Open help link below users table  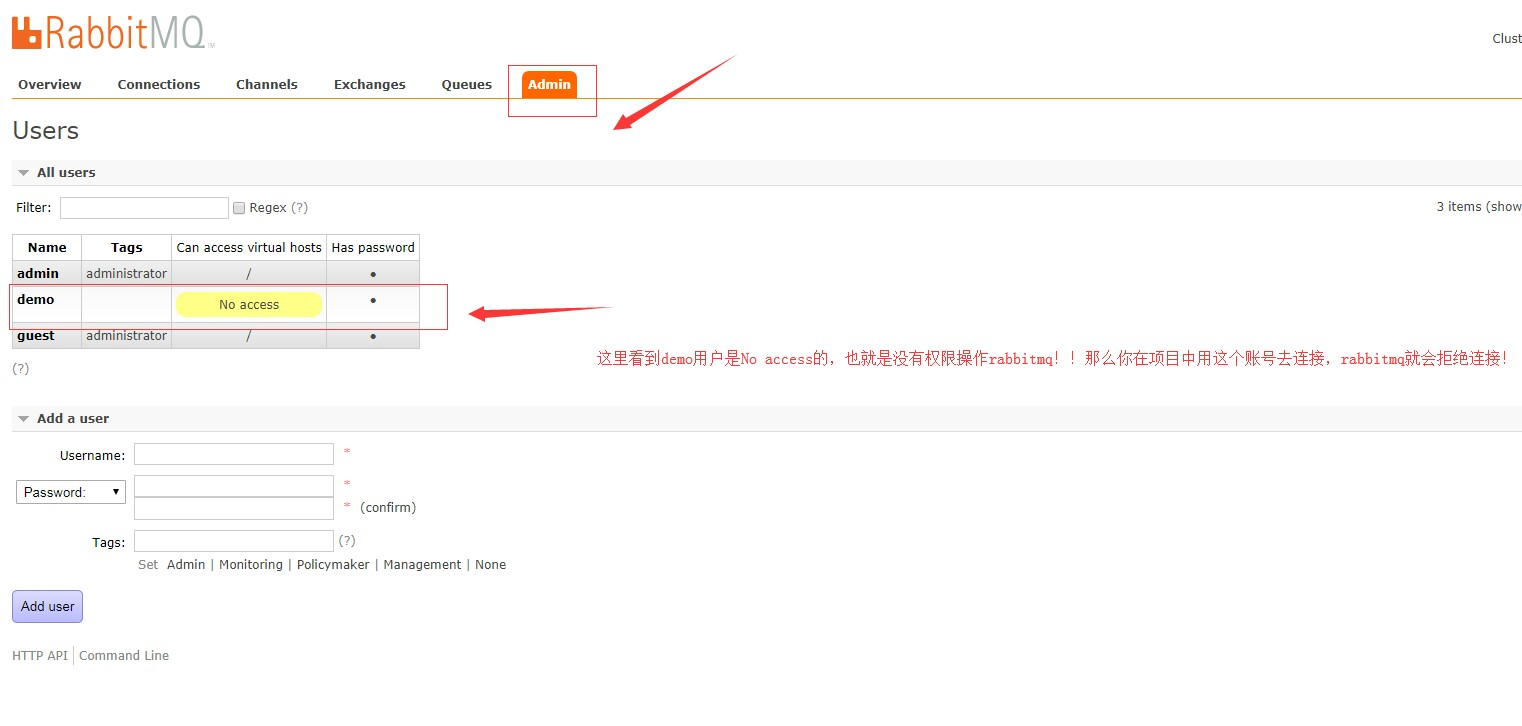(21, 368)
